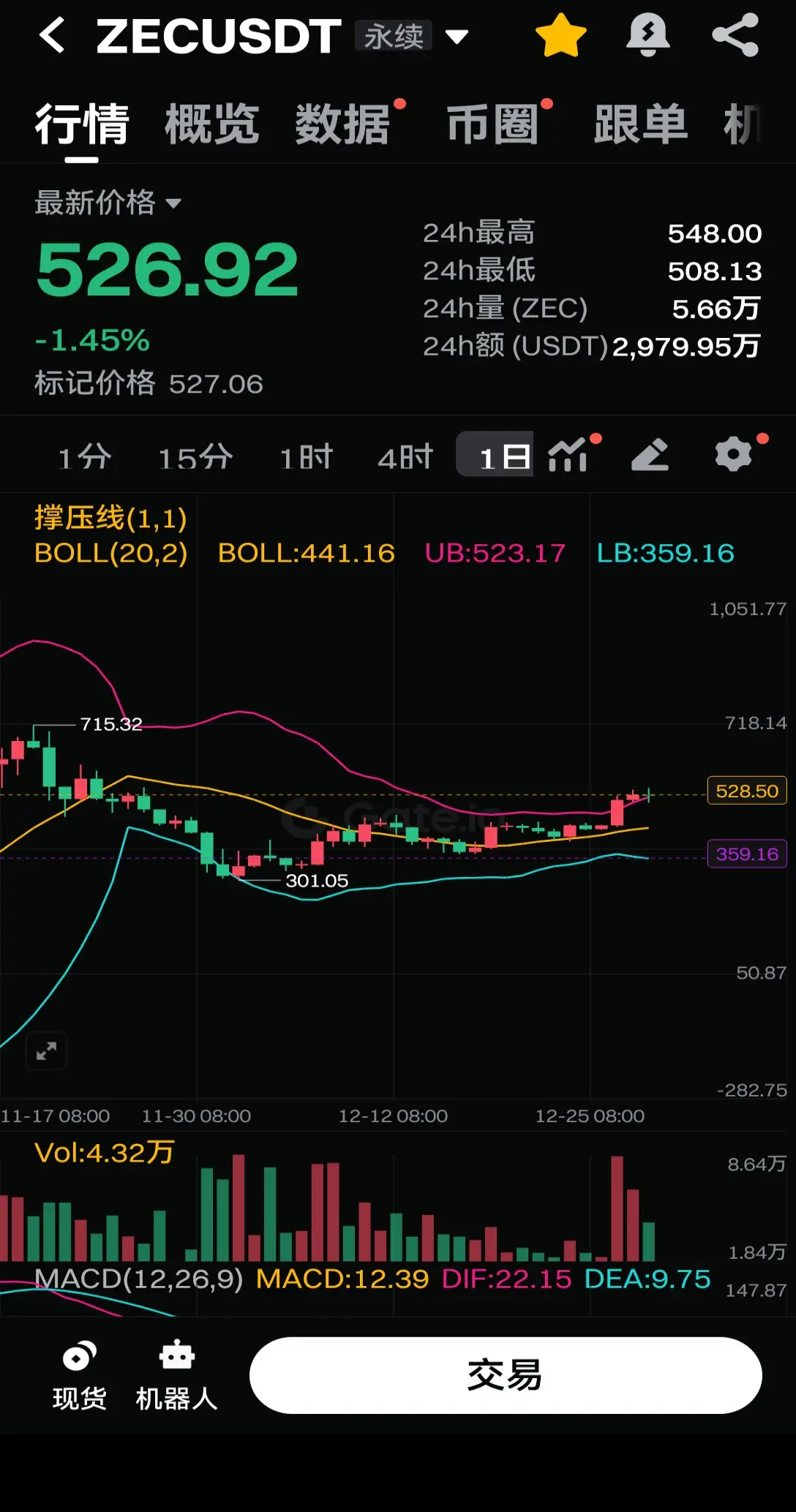Select the 1时 chart interval
The image size is (796, 1512).
point(307,458)
